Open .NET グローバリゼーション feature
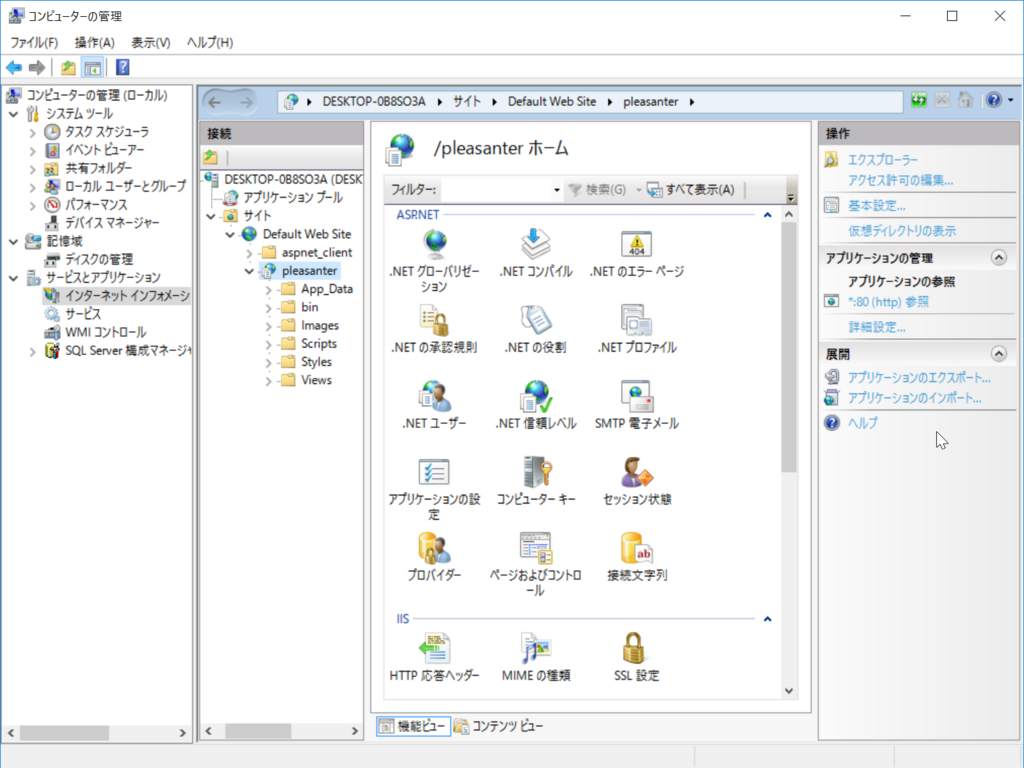This screenshot has width=1024, height=768. 434,261
